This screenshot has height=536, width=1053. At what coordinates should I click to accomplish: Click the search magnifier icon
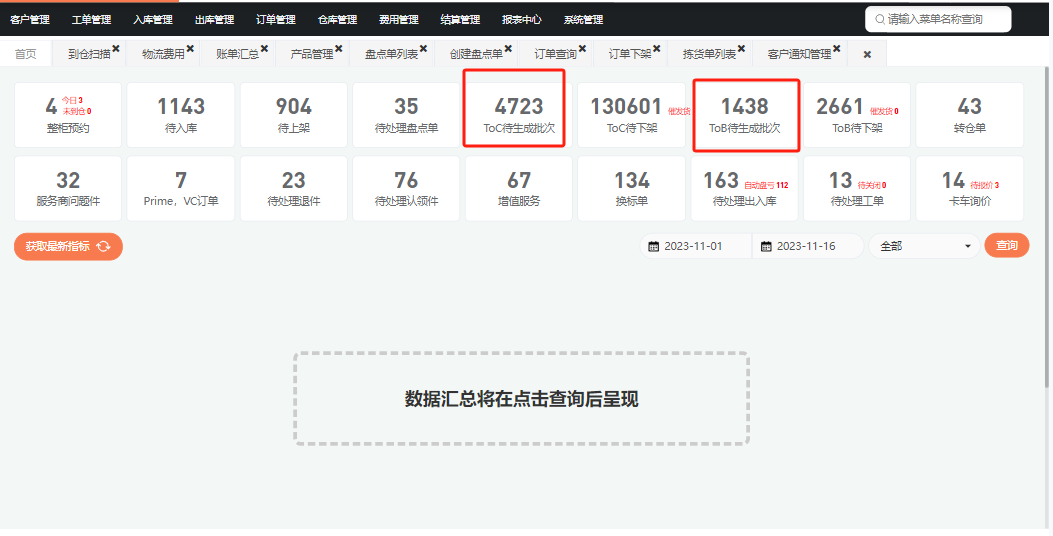point(879,19)
